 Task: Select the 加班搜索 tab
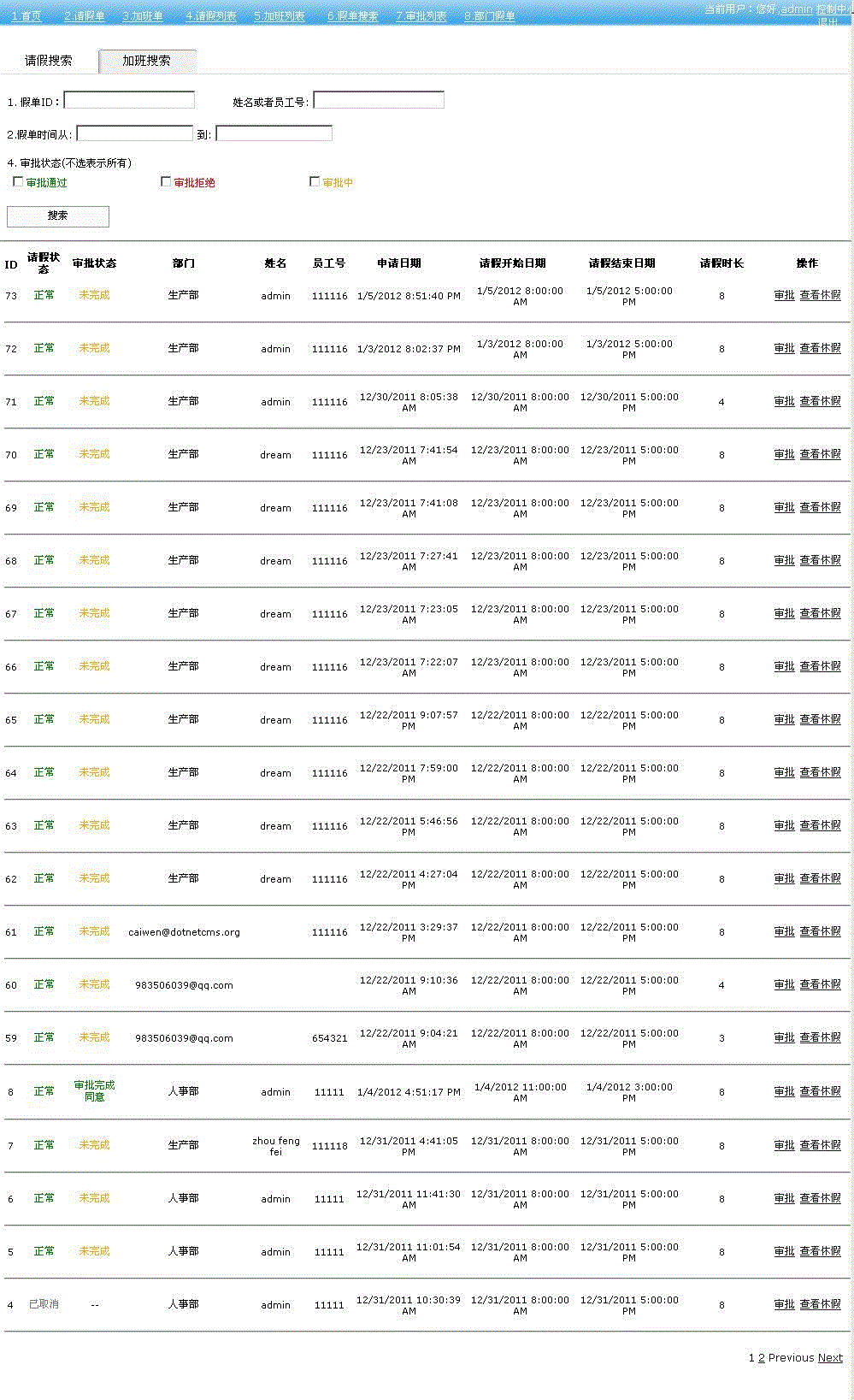click(146, 61)
